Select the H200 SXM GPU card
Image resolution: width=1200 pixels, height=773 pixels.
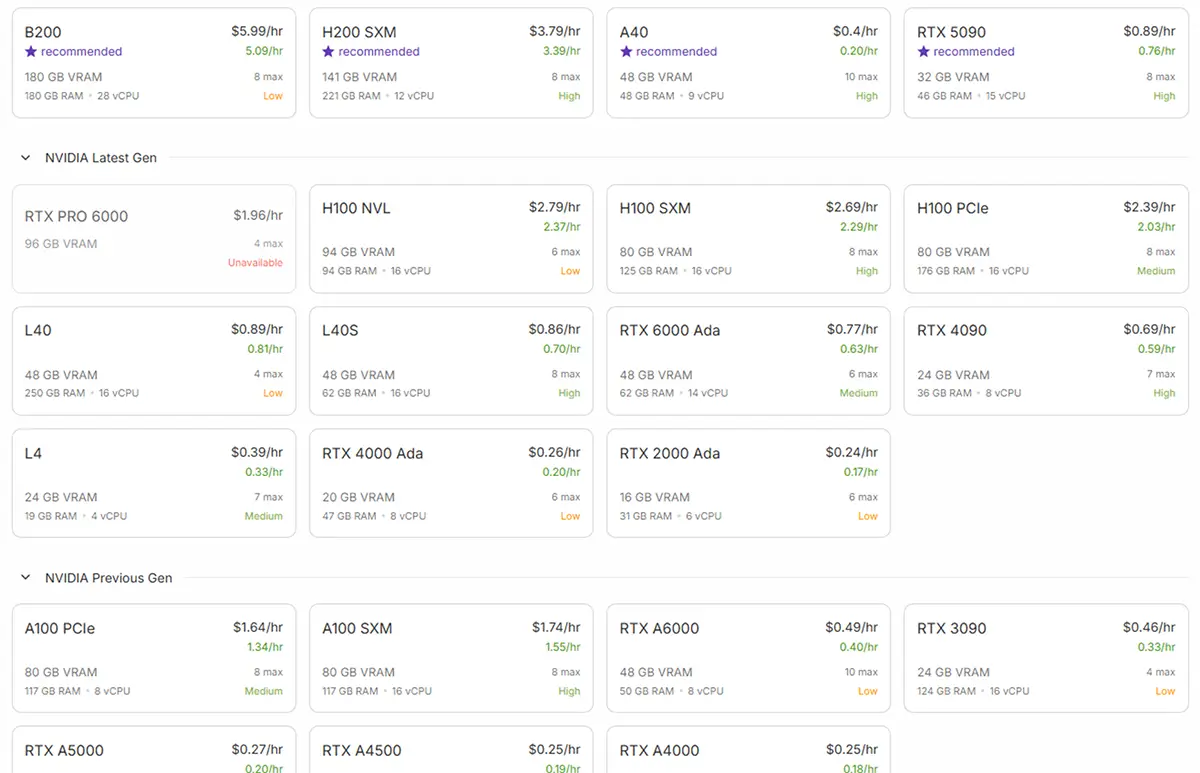click(x=451, y=63)
